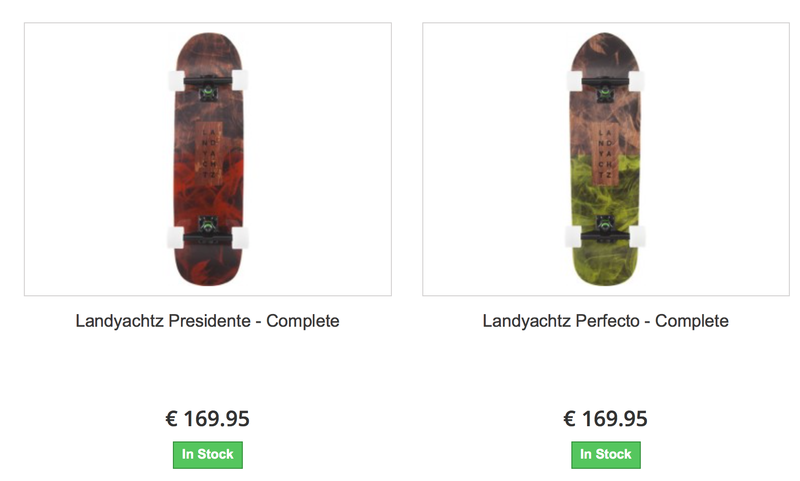The image size is (800, 481).
Task: Click the Landyachtz Presidente - Complete title
Action: tap(208, 321)
